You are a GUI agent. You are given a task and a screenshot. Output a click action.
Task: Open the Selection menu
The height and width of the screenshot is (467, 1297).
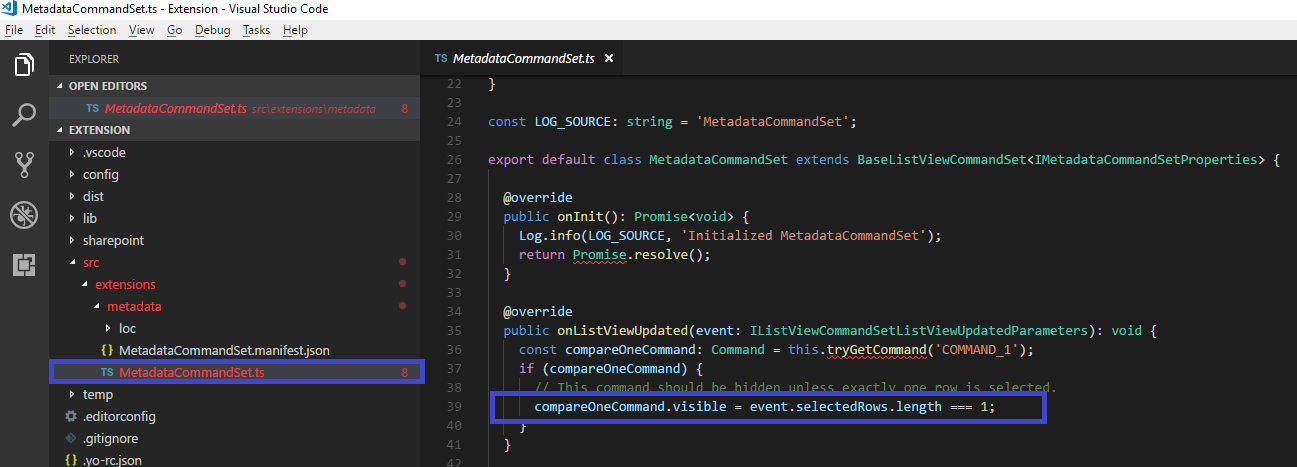92,30
